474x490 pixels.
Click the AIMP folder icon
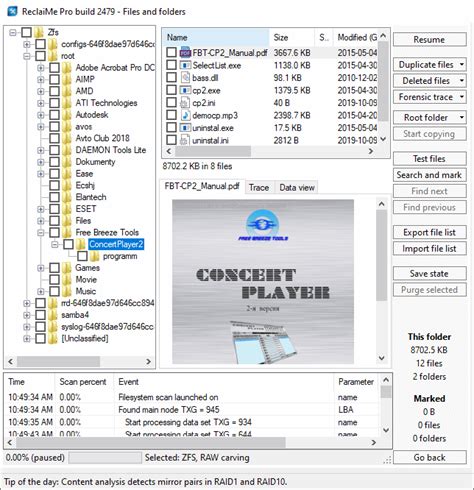pos(67,79)
